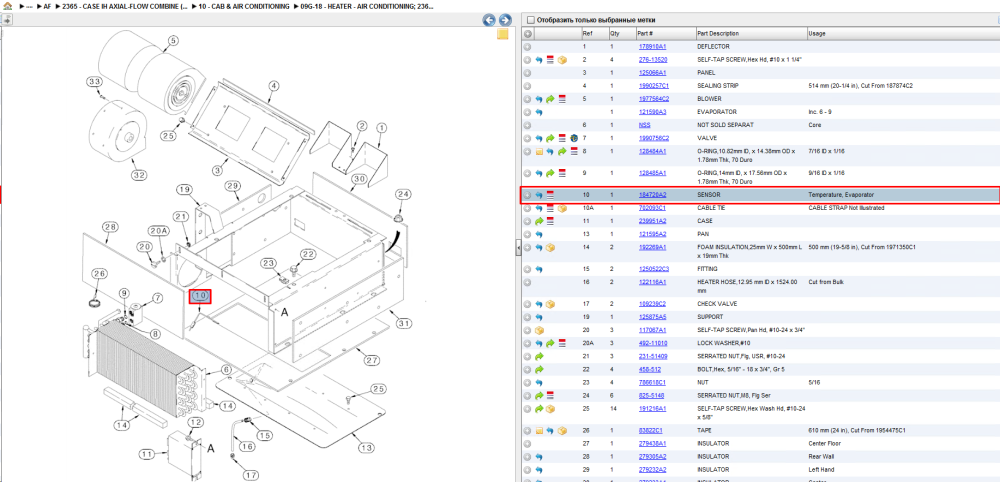Click the package icon in CHECK VALVE row
The height and width of the screenshot is (482, 1000).
tap(550, 303)
